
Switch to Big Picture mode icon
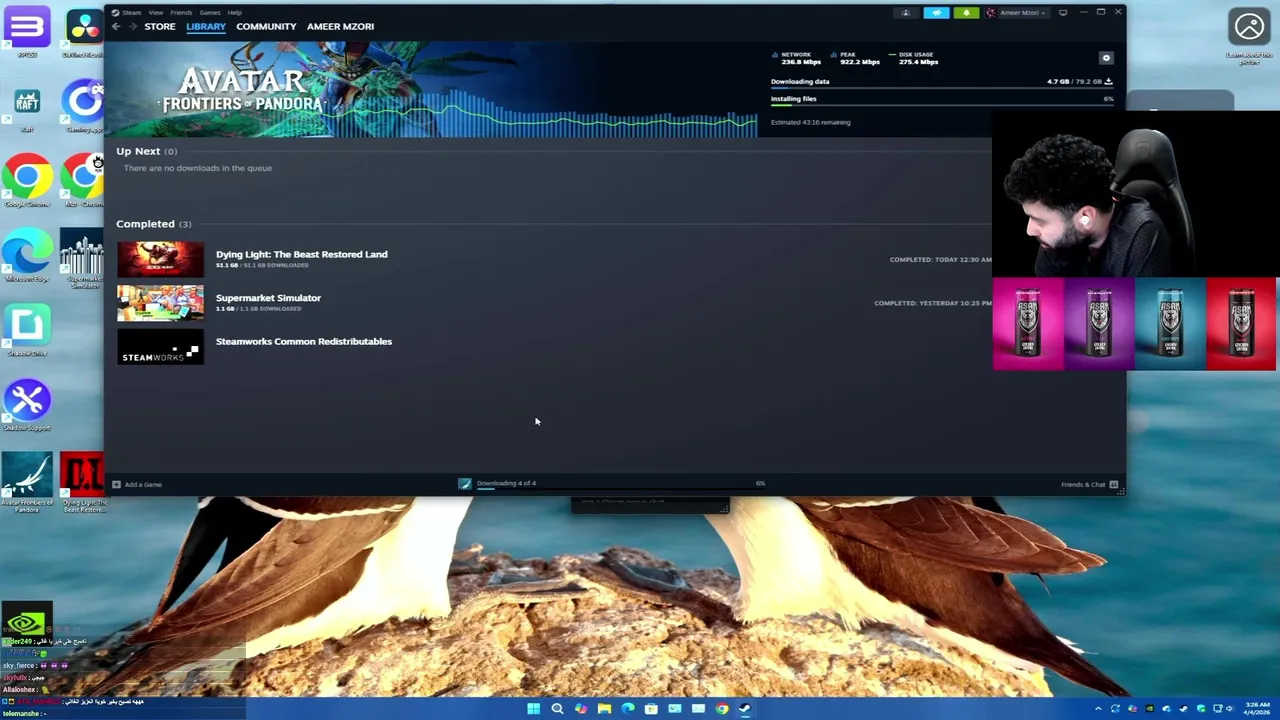pos(1063,13)
